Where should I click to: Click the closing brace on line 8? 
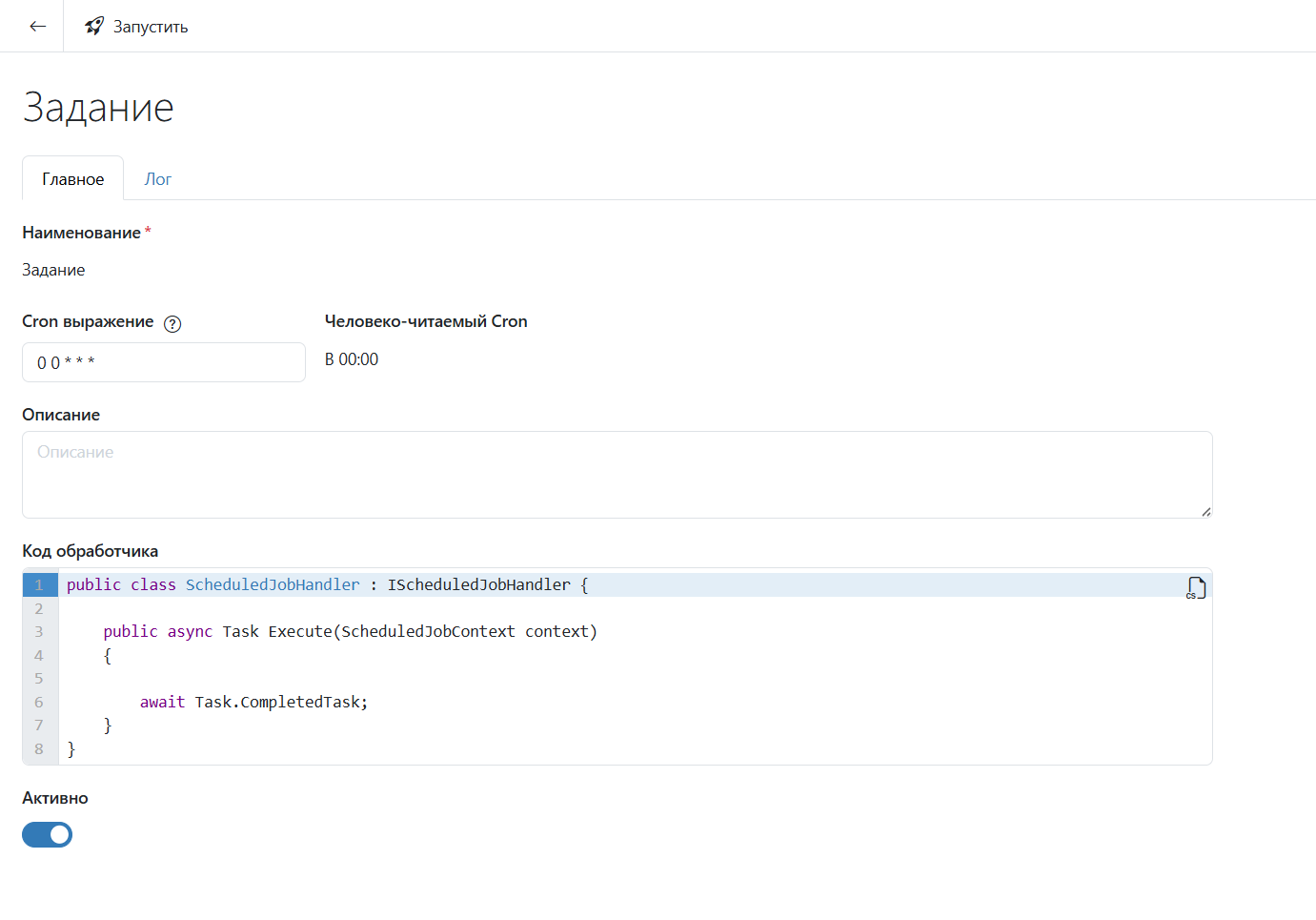pos(71,749)
